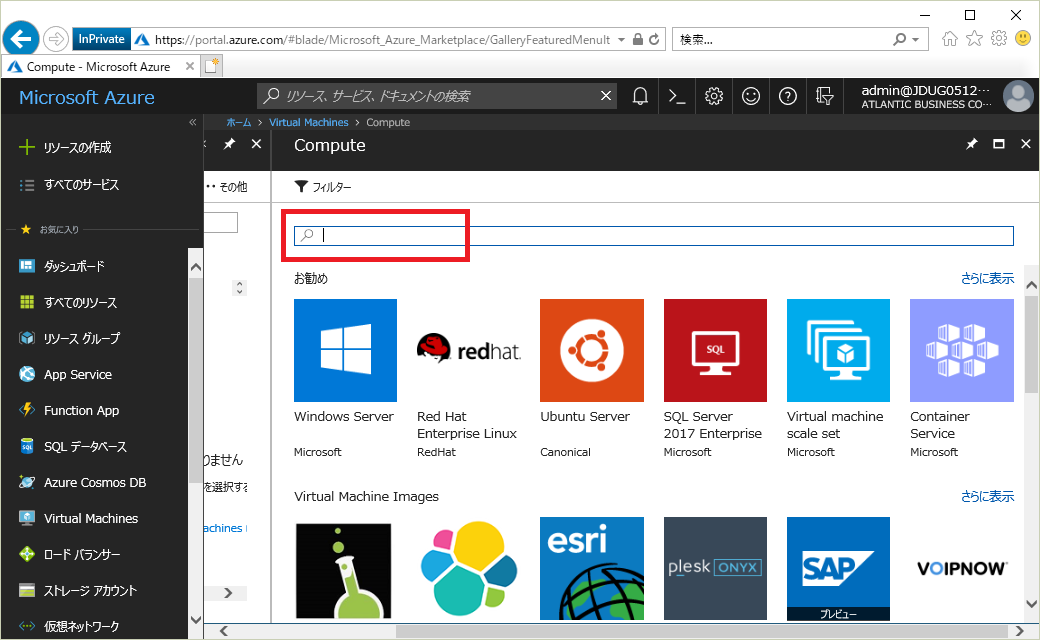Open the Azure feedback smiley

[751, 97]
